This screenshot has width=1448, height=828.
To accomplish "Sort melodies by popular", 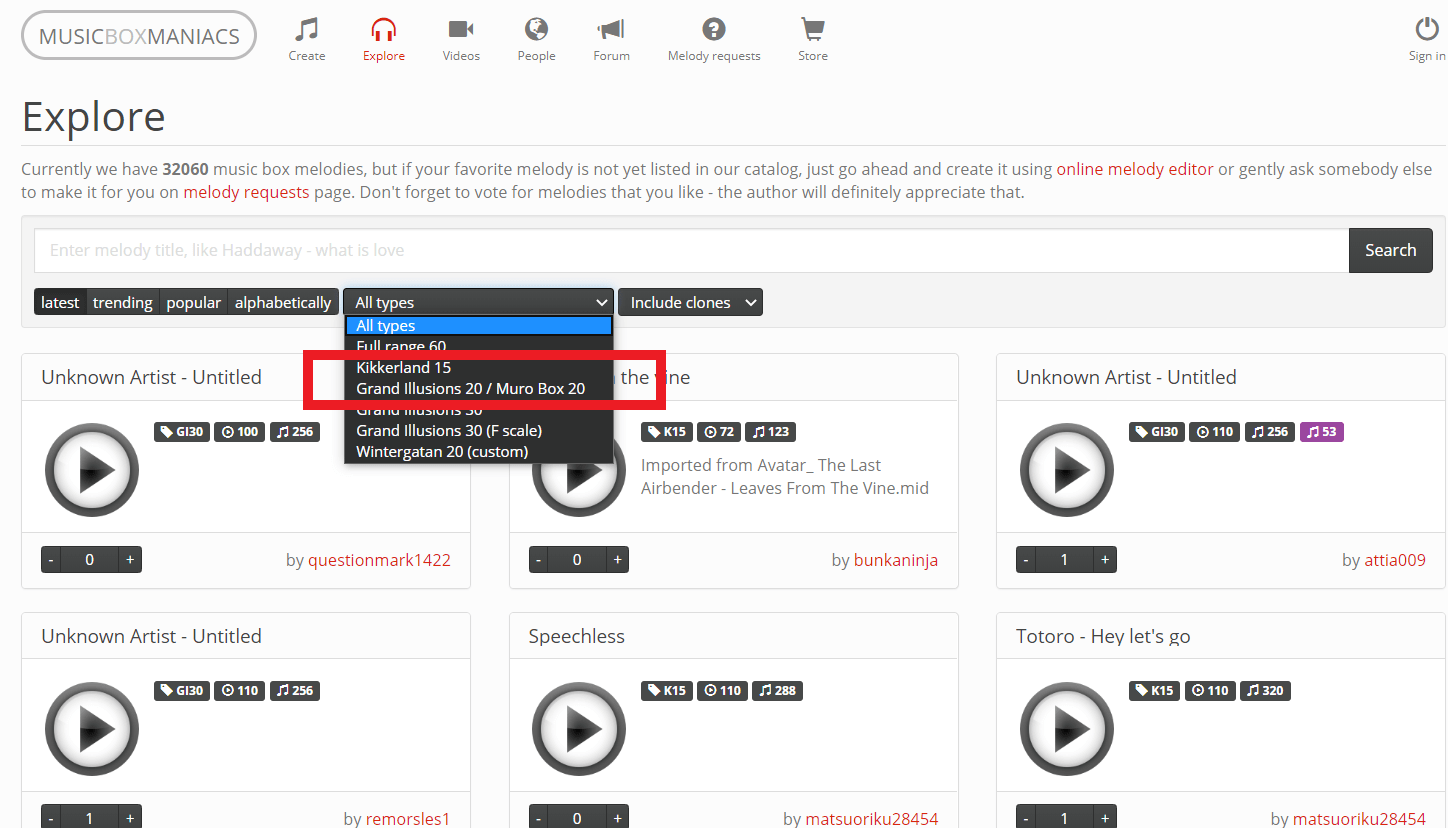I will (193, 302).
